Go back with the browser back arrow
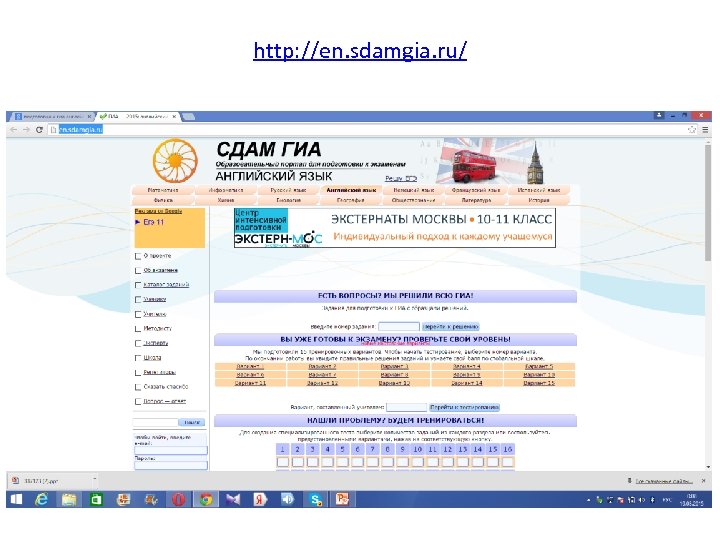 click(13, 130)
